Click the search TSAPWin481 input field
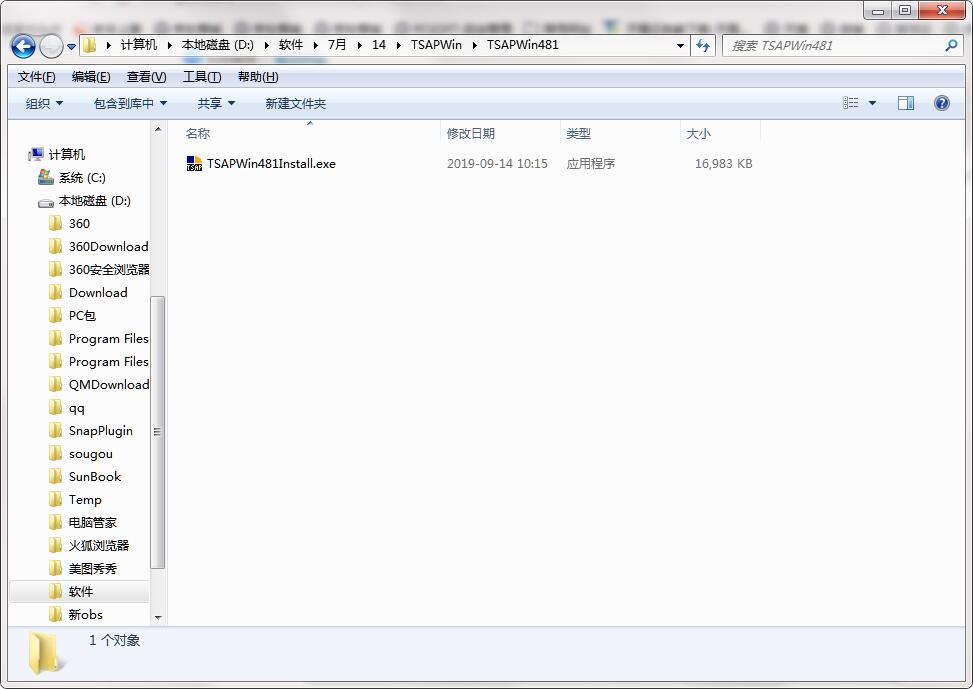This screenshot has height=689, width=973. pyautogui.click(x=830, y=45)
